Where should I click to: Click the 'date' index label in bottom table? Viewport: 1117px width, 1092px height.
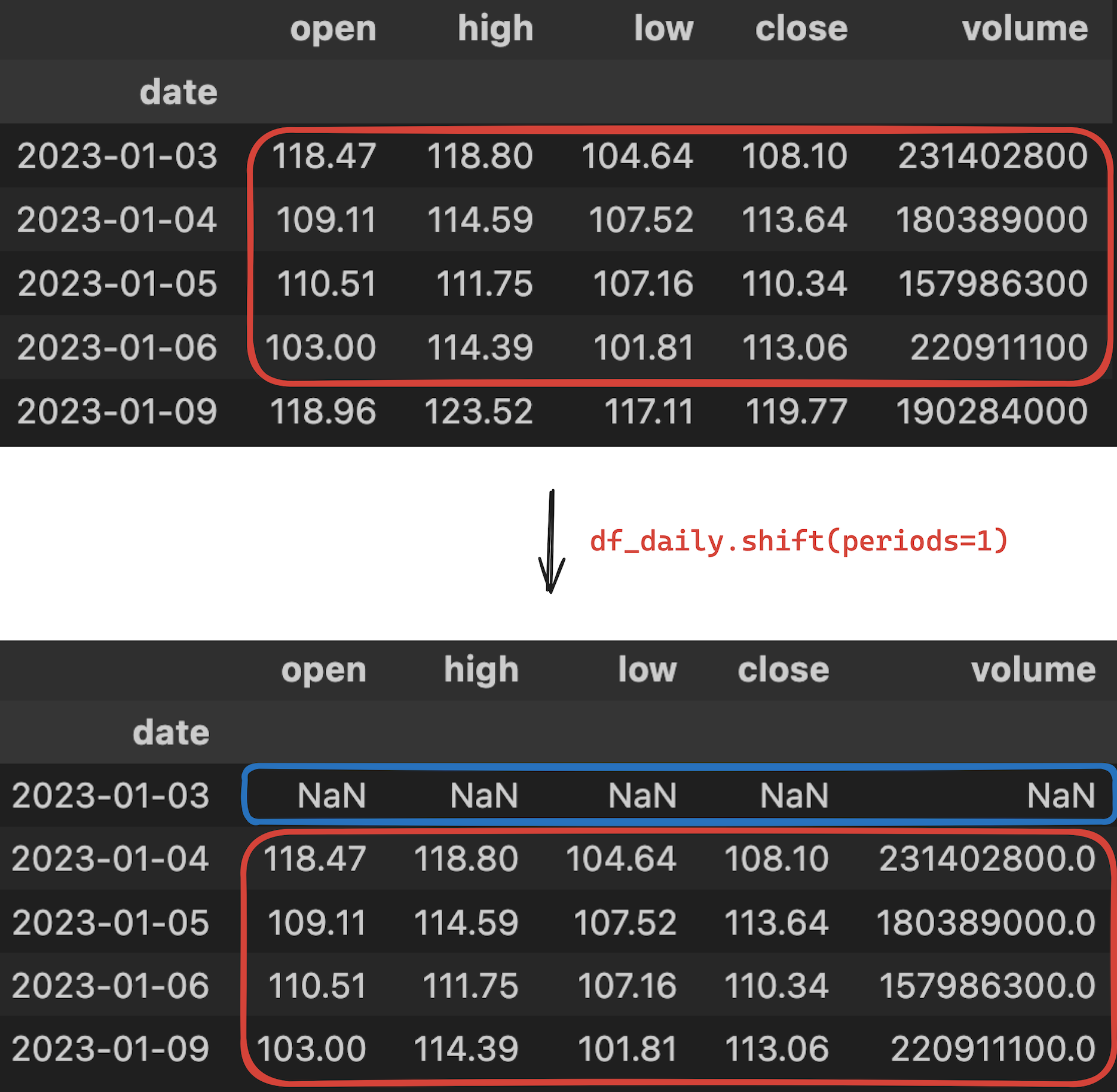click(171, 732)
